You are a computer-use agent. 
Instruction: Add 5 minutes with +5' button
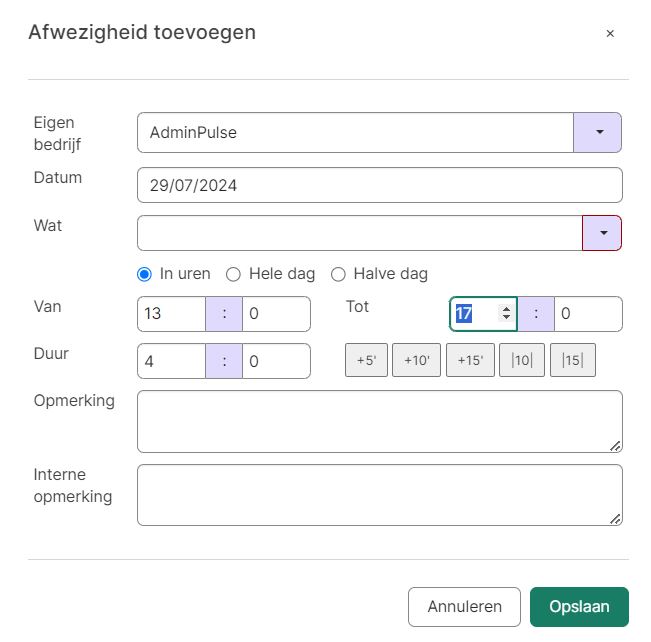pyautogui.click(x=366, y=360)
